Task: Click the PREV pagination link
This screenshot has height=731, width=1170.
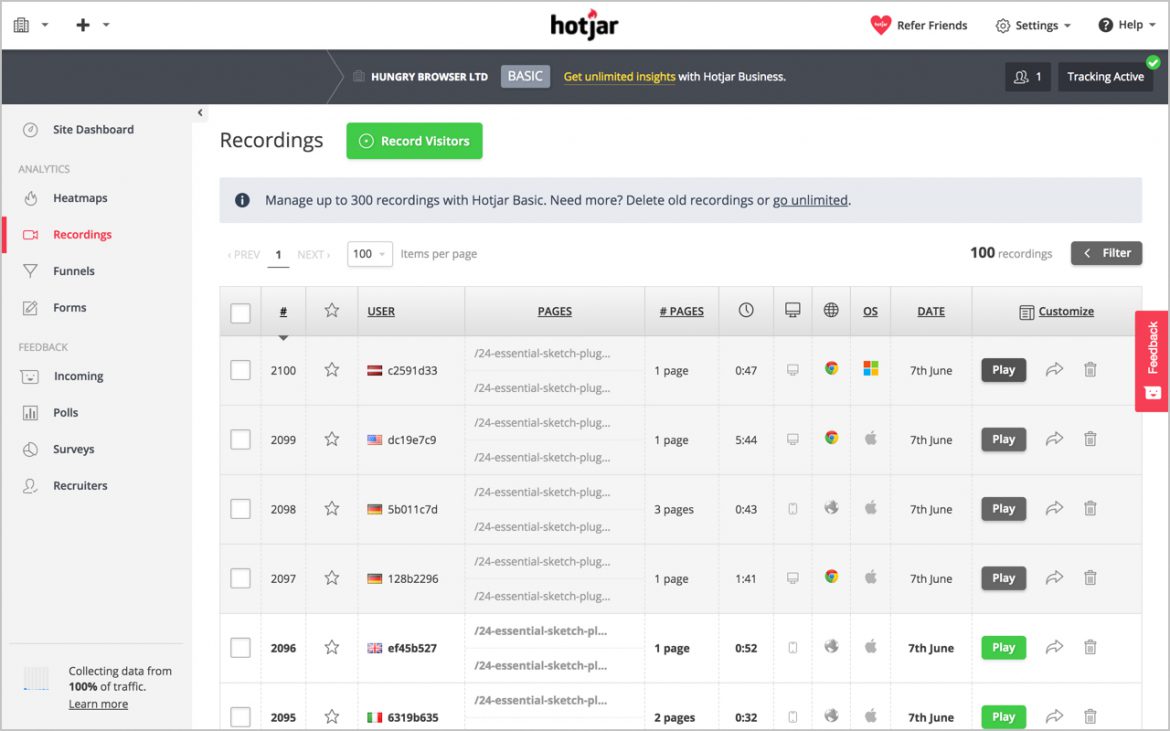Action: tap(243, 254)
